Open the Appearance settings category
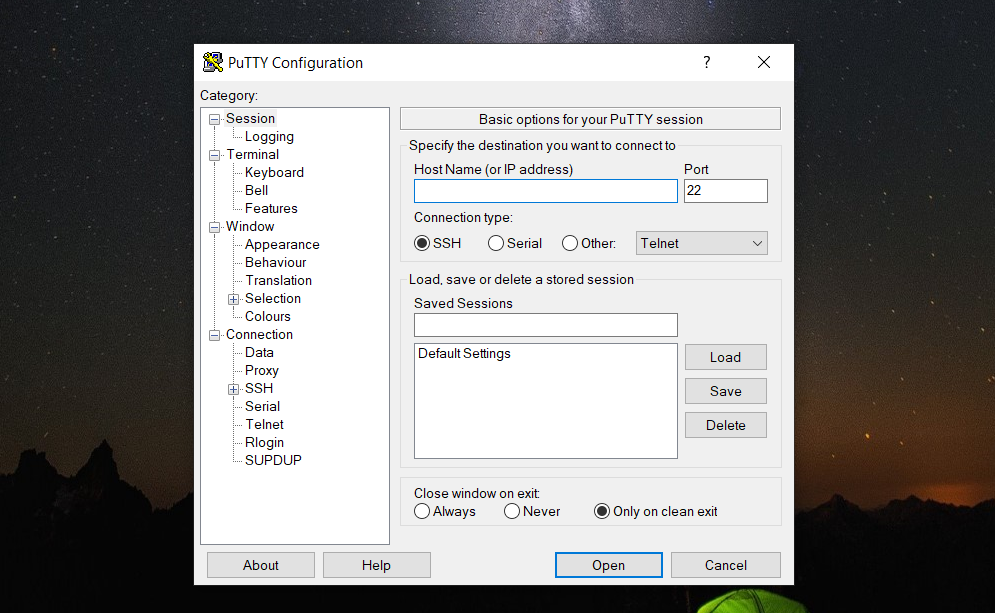The width and height of the screenshot is (995, 613). [282, 244]
